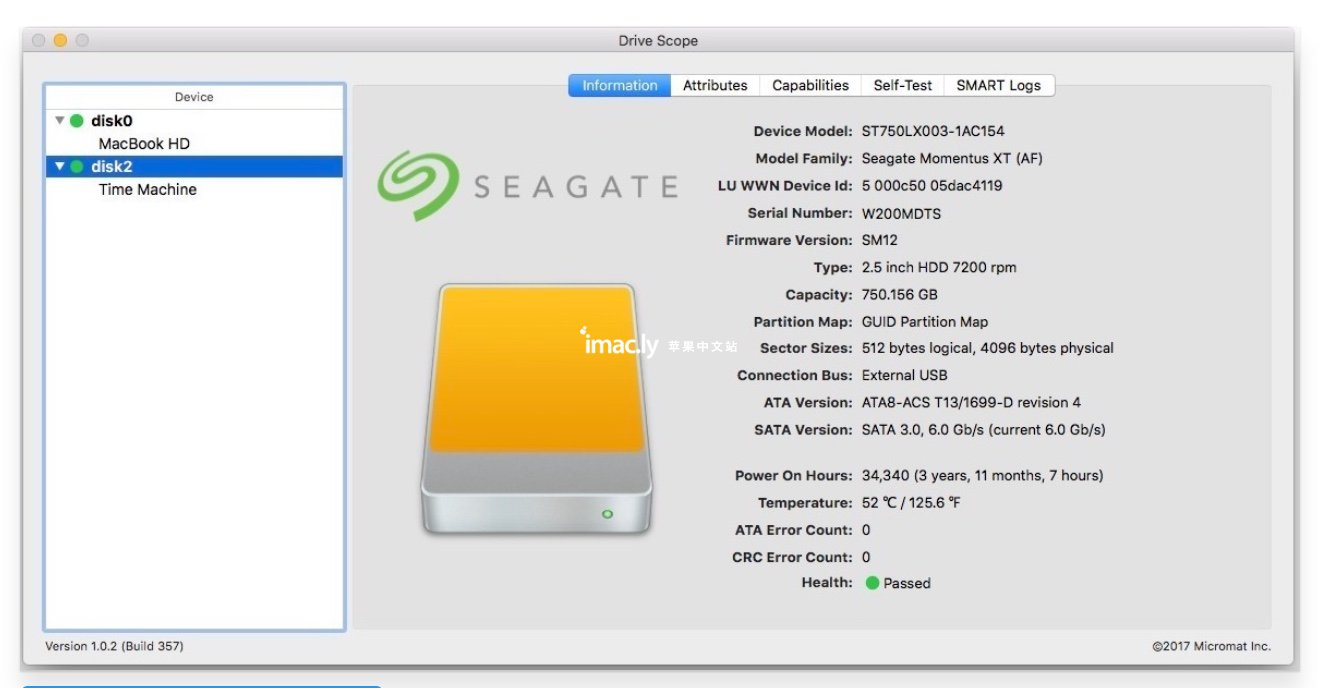Switch to the Self-Test tab

(x=902, y=86)
